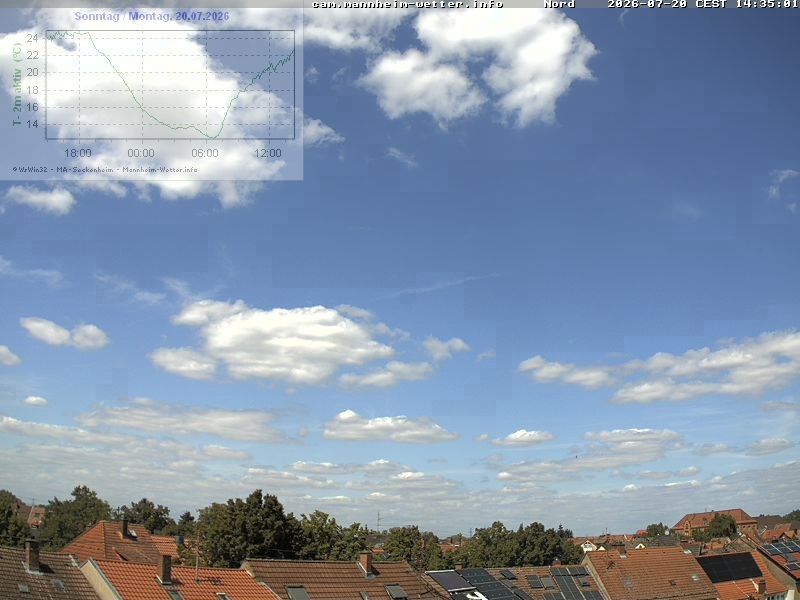Click the 18:00 time axis label
The width and height of the screenshot is (800, 600).
click(x=78, y=153)
